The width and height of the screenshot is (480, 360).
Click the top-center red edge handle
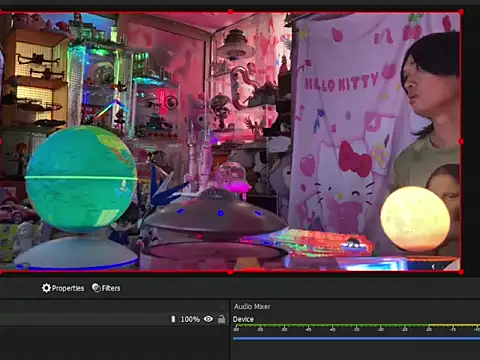coord(230,12)
